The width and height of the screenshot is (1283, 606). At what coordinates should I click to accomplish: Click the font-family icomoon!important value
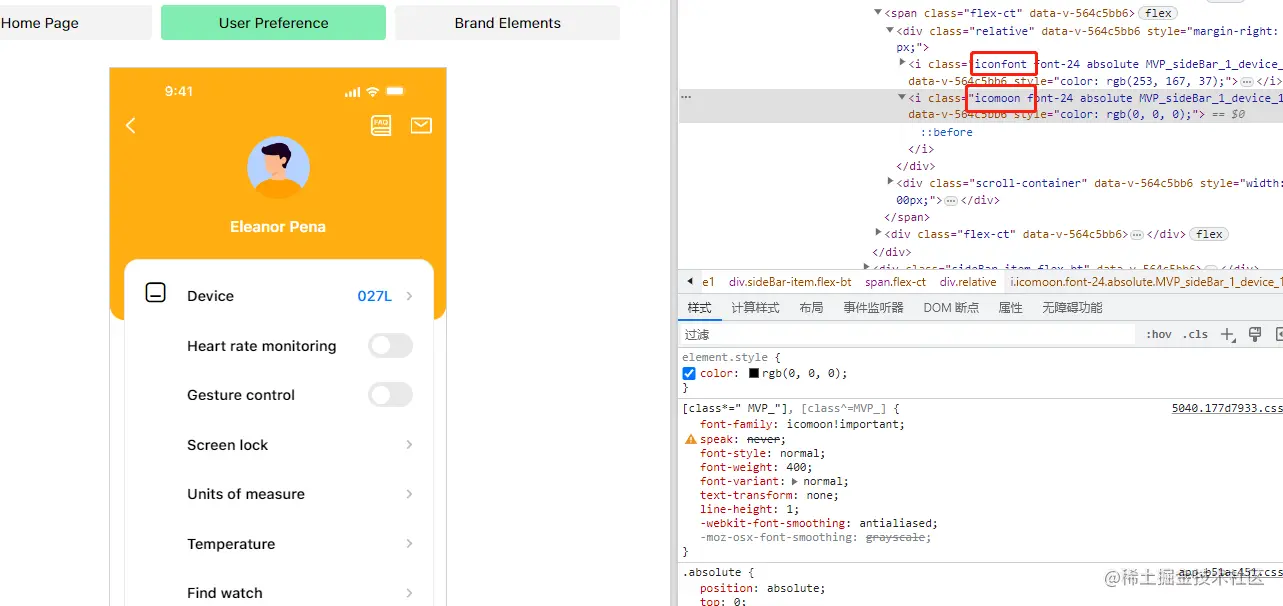point(845,424)
